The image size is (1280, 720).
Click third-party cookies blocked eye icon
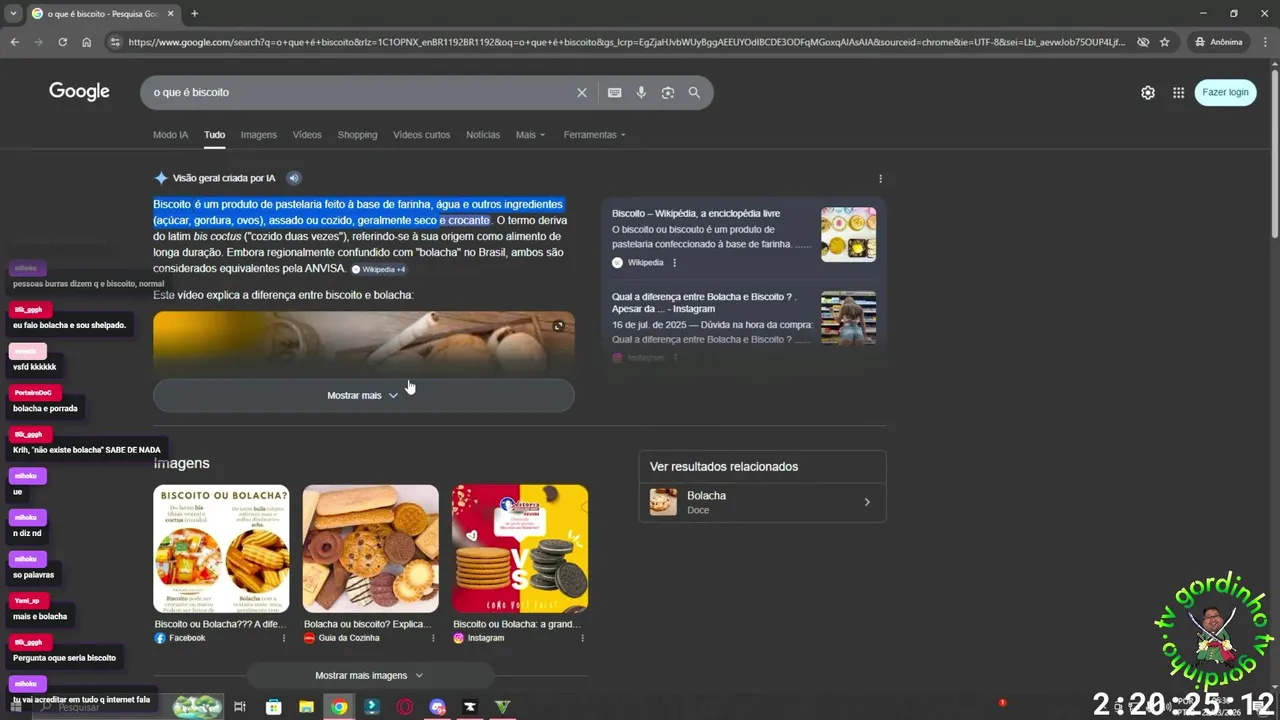(1143, 42)
